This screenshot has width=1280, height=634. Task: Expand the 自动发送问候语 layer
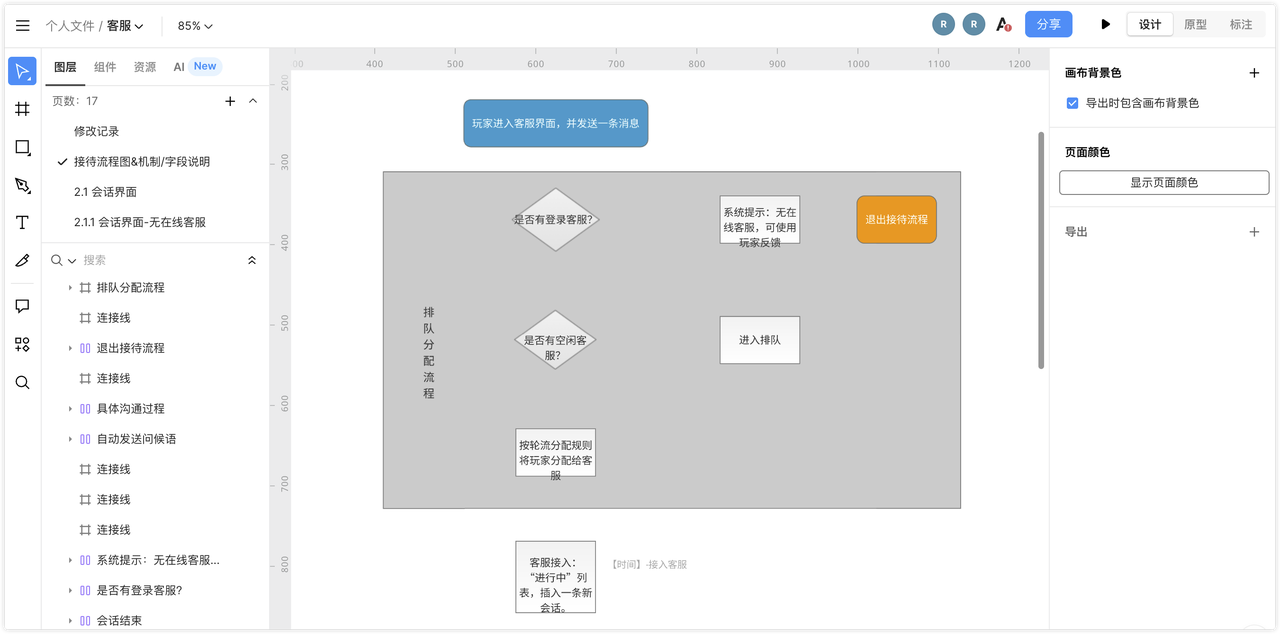pos(70,439)
